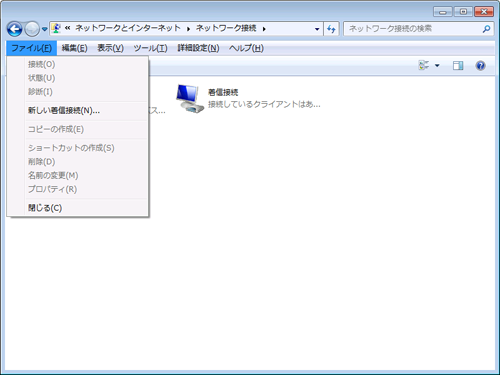Open the view options dropdown arrow
This screenshot has height=375, width=500.
[x=437, y=66]
